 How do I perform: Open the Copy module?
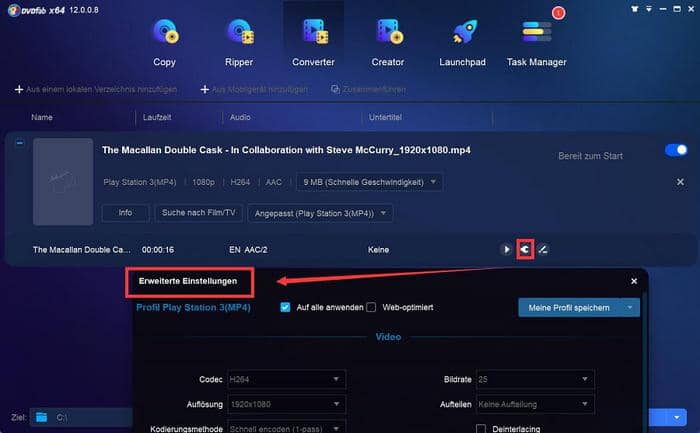coord(164,43)
